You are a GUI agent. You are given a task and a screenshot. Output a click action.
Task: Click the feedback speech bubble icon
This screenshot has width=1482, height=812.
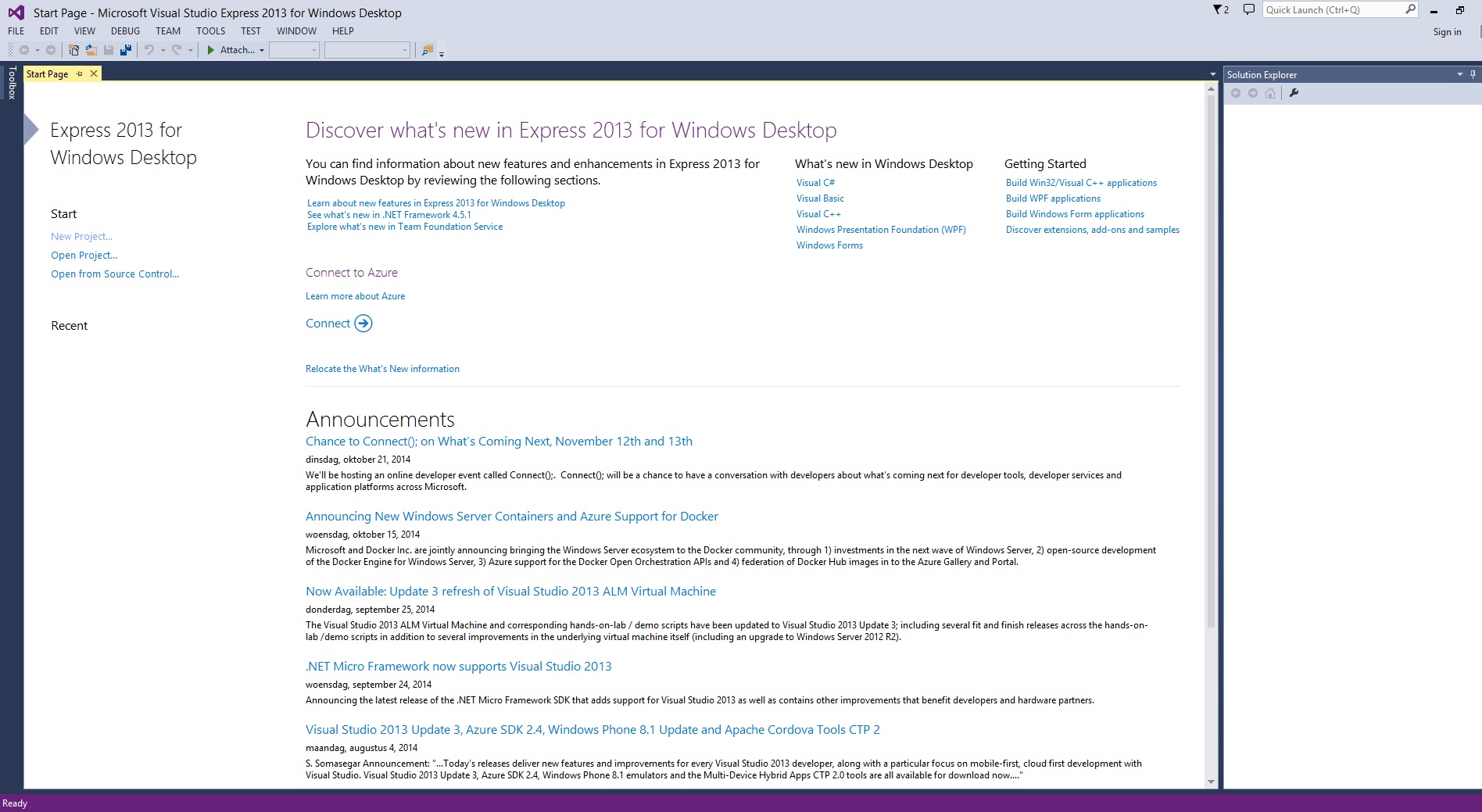(x=1248, y=10)
